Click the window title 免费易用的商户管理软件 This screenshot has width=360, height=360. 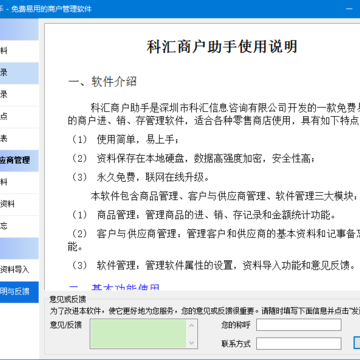pos(51,9)
